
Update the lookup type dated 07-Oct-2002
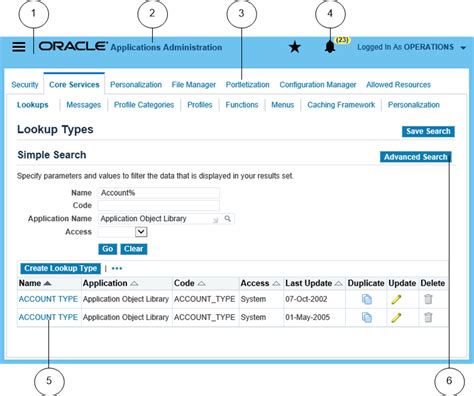point(396,299)
